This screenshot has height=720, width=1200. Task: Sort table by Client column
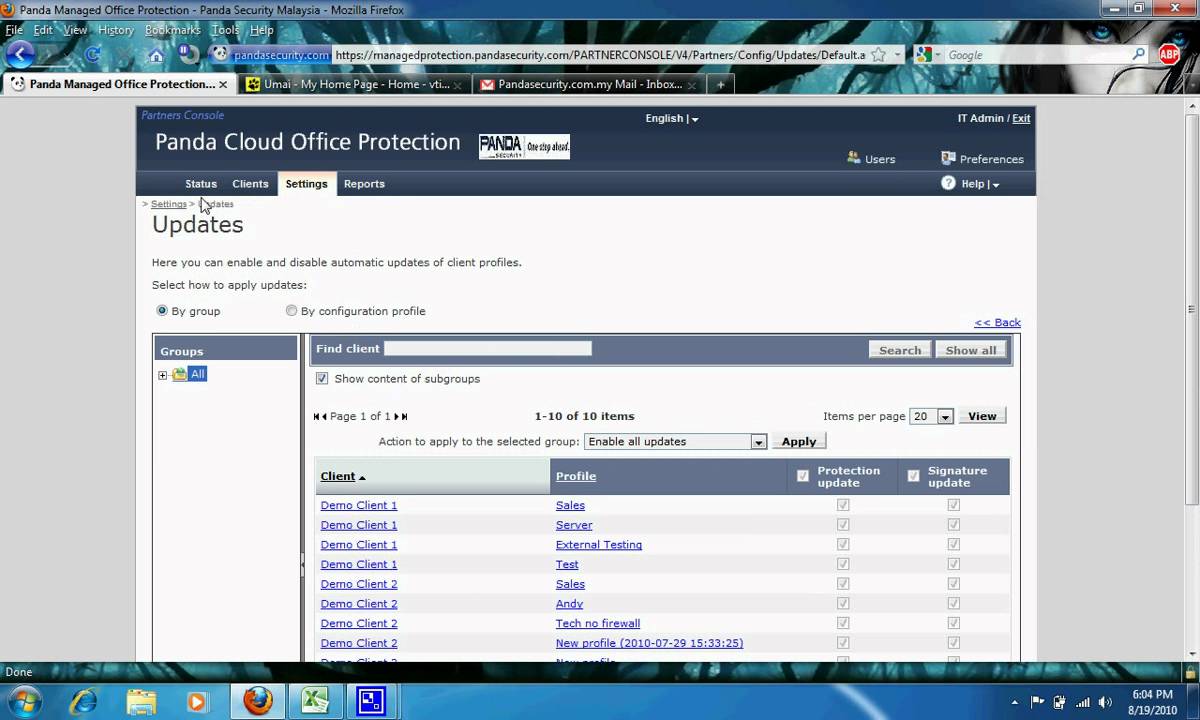pyautogui.click(x=338, y=476)
